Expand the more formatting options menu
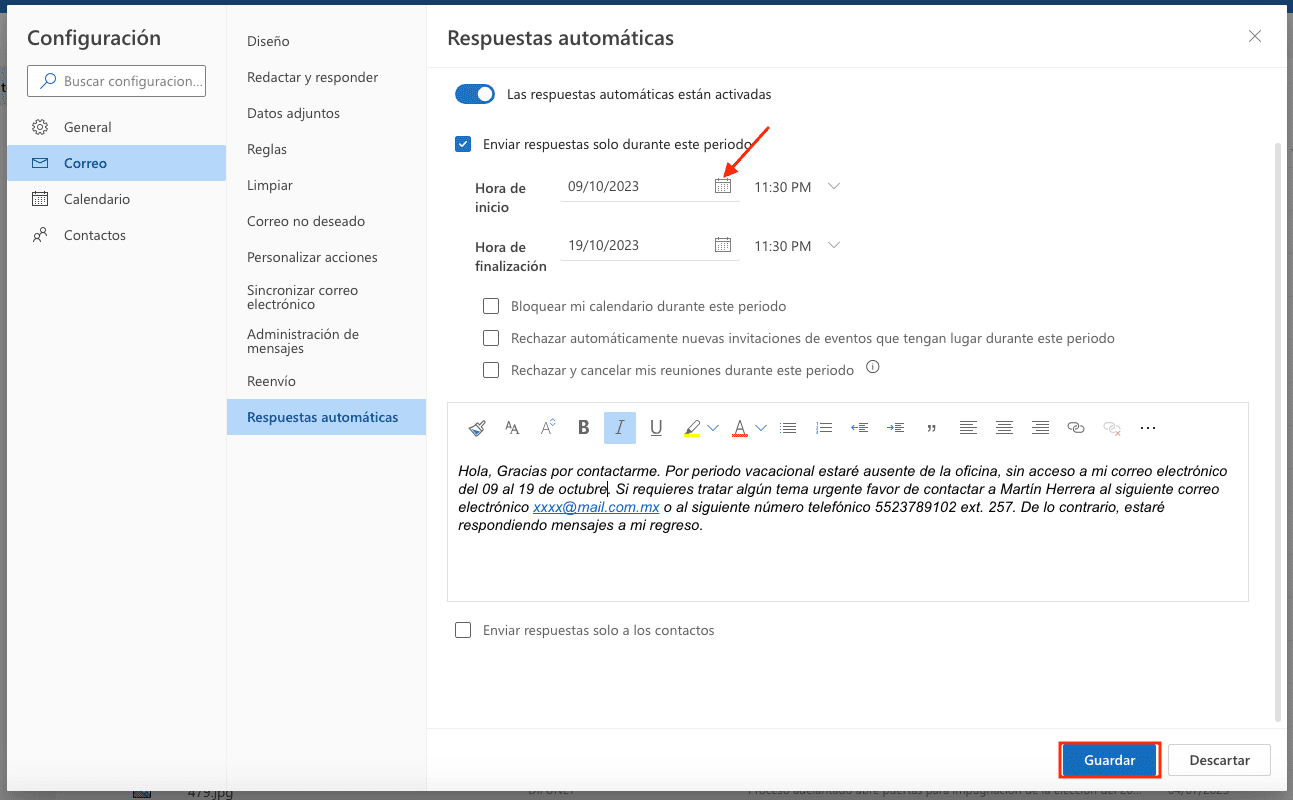 [x=1147, y=427]
